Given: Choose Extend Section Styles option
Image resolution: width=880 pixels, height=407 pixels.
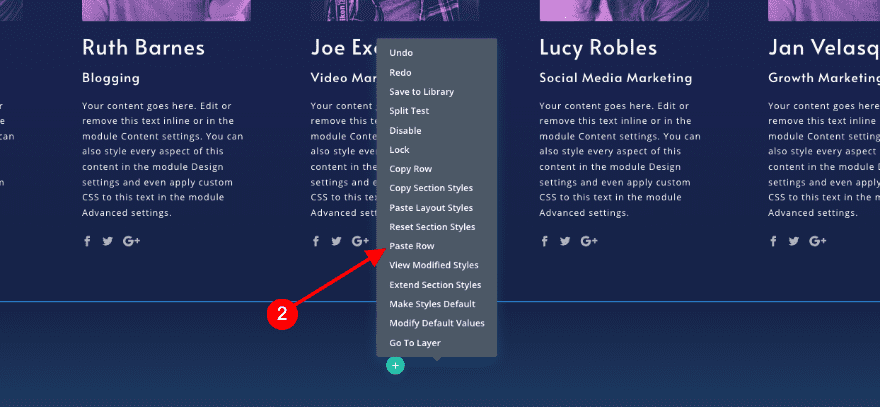Looking at the screenshot, I should 437,285.
